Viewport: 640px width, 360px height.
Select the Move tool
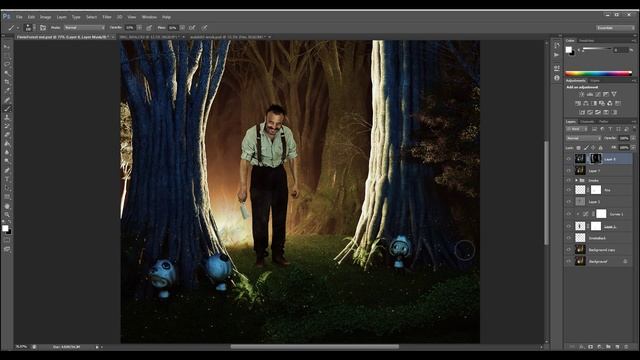tap(7, 47)
